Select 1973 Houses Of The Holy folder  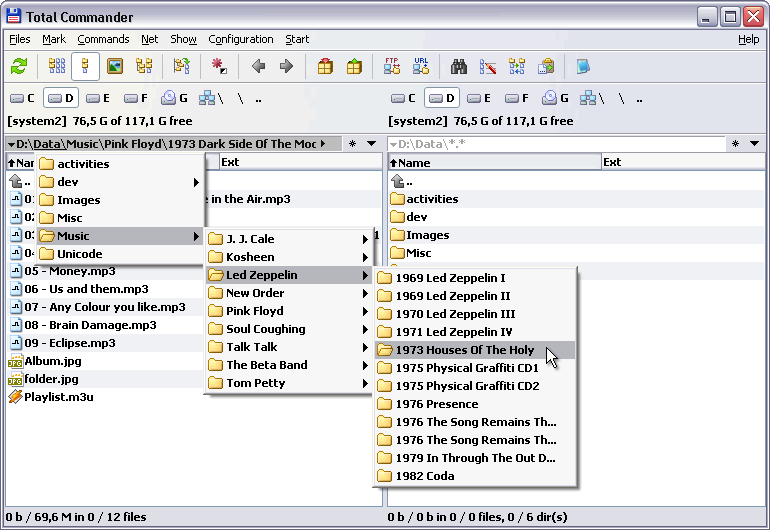click(x=464, y=350)
